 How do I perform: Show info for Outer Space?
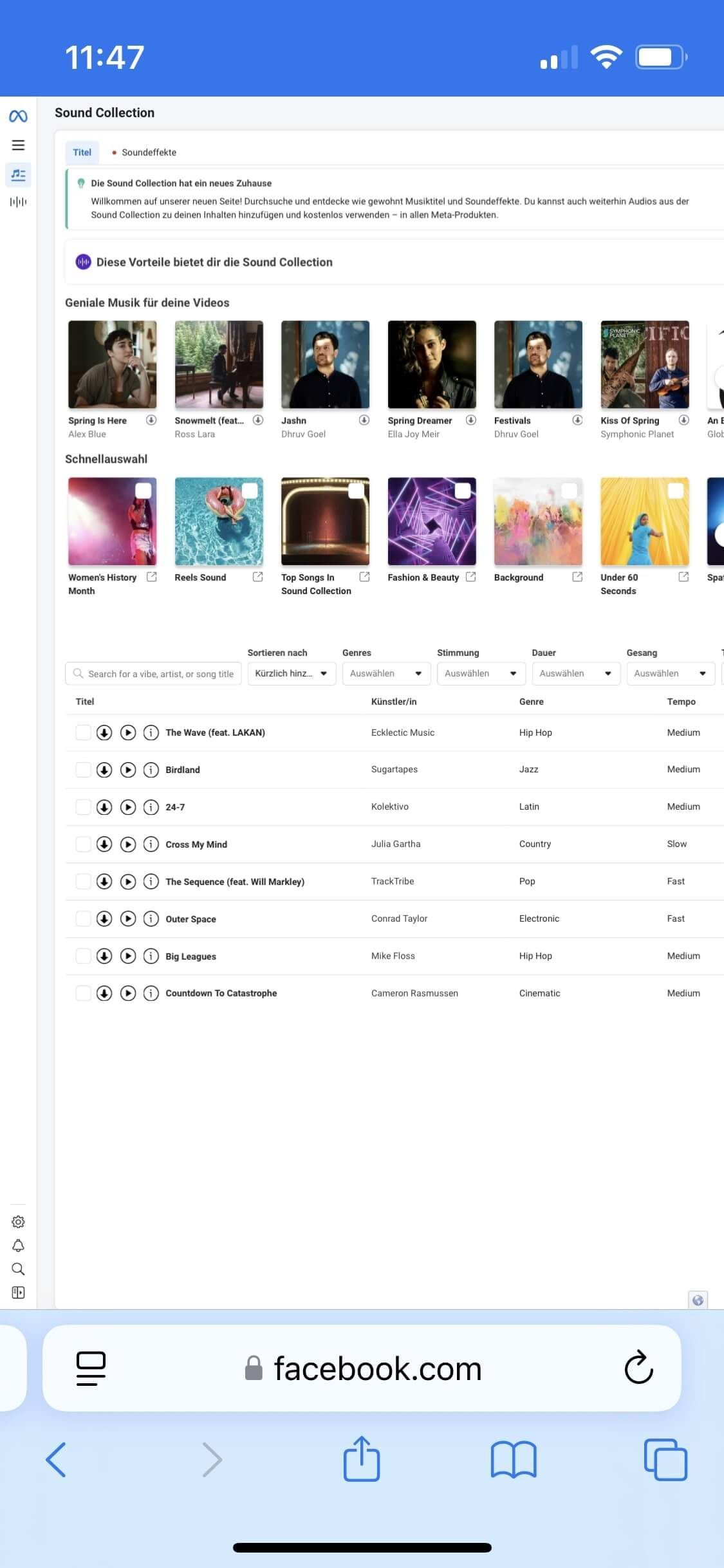[151, 919]
